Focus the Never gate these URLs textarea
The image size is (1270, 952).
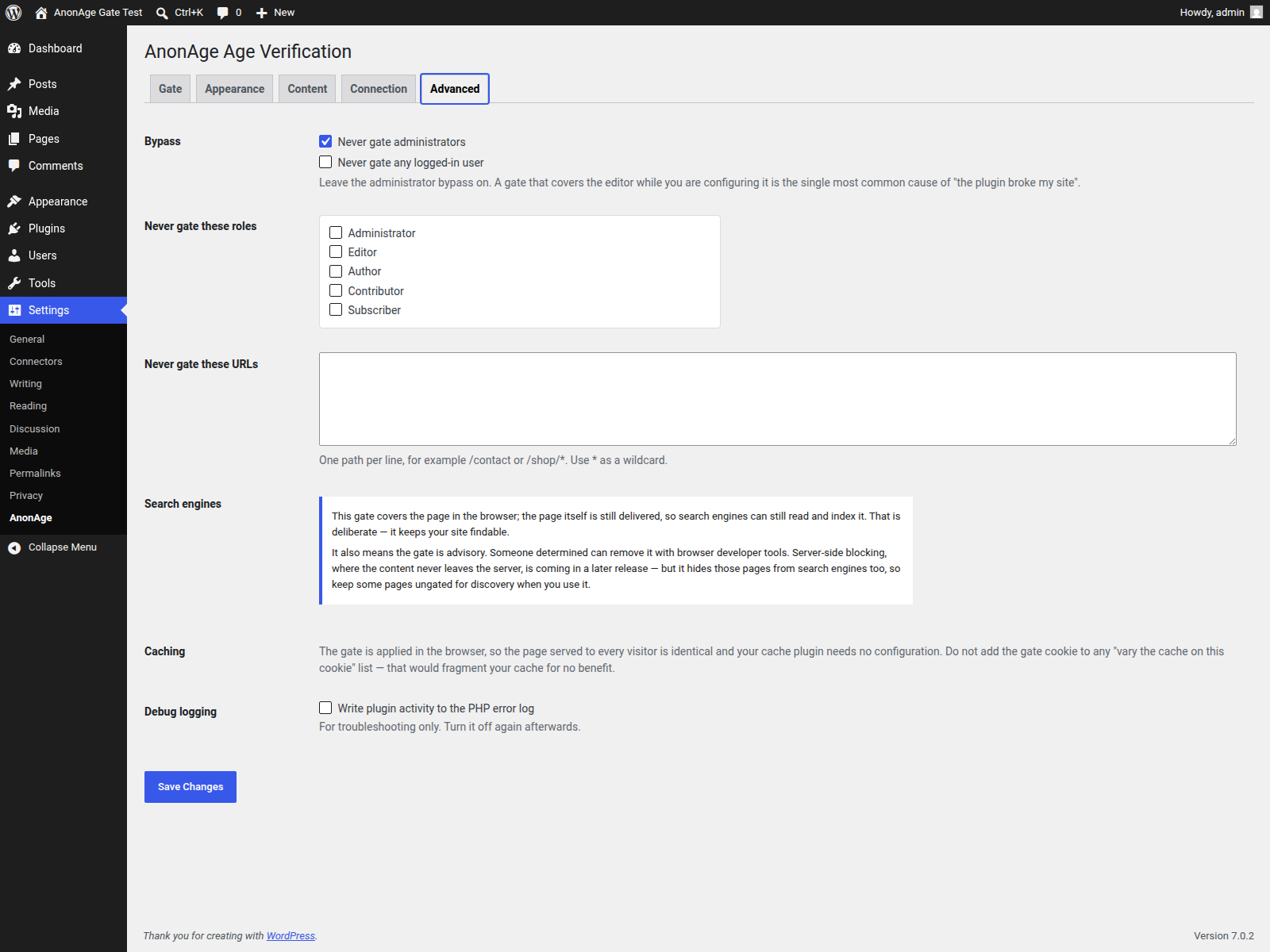coord(778,399)
